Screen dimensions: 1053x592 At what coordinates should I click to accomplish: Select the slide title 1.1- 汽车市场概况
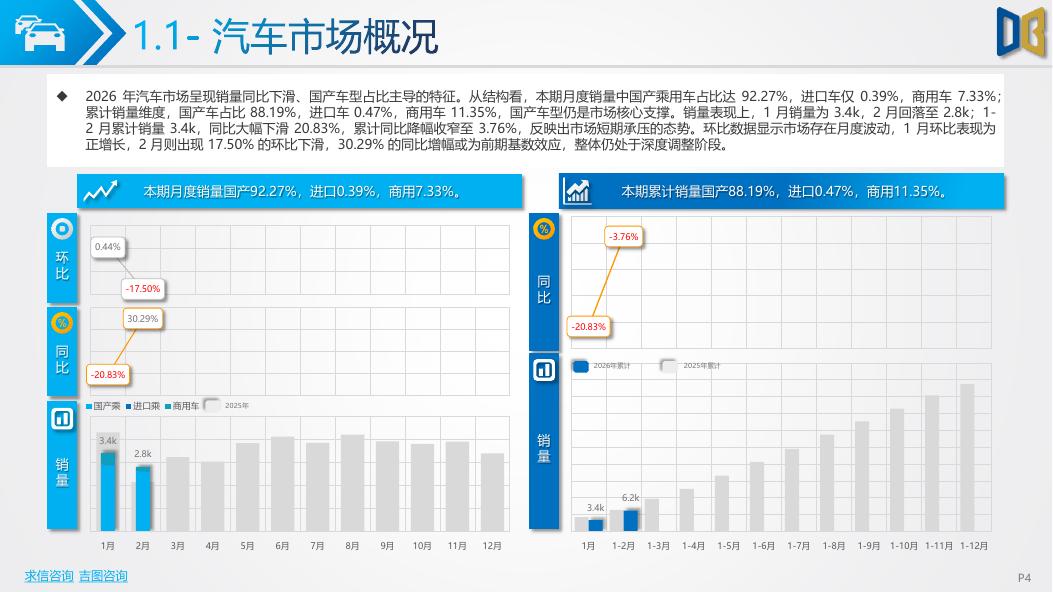click(x=285, y=36)
